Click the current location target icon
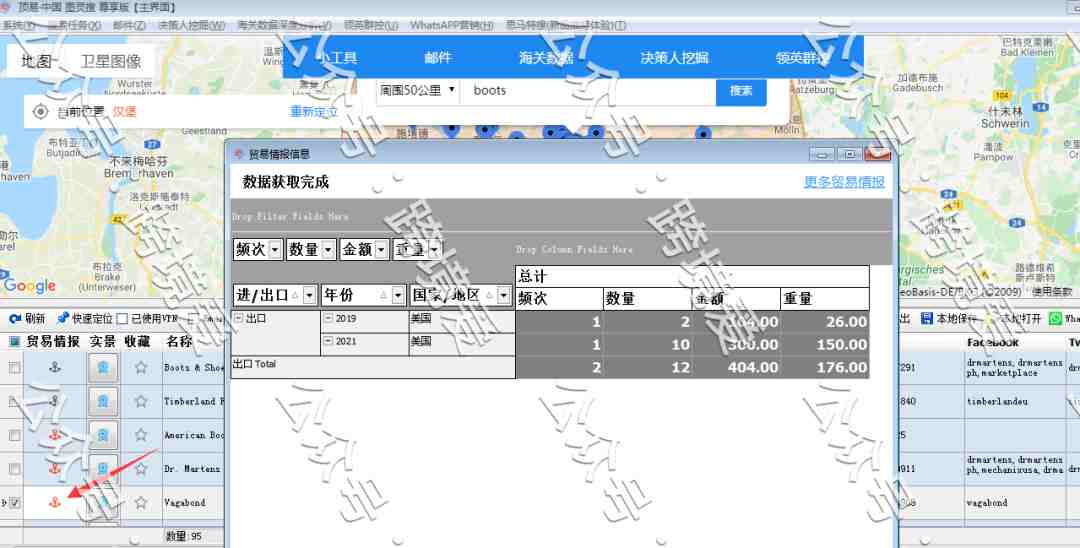The image size is (1080, 548). 41,112
